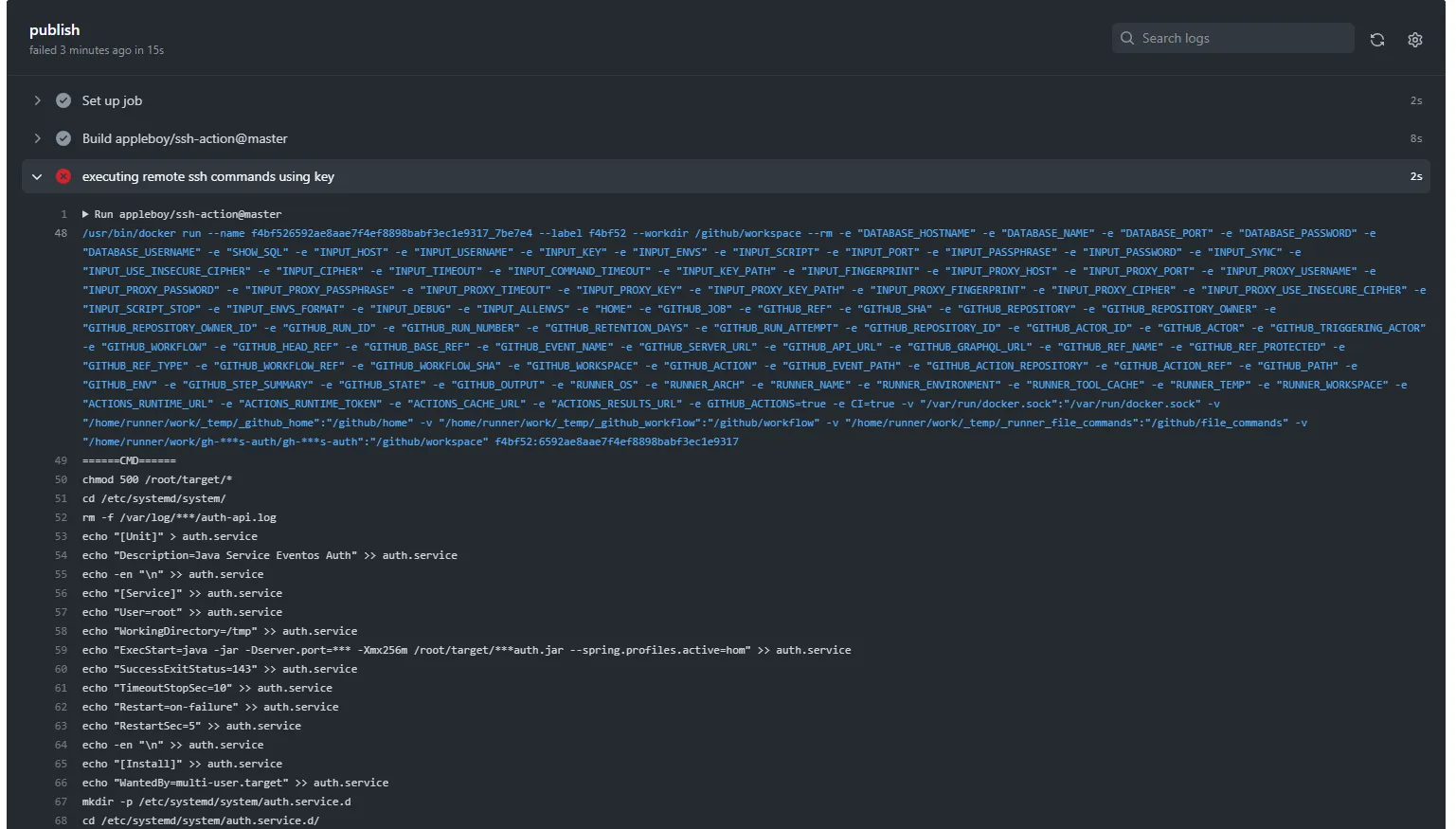
Task: Click line number 50 of chmod command
Action: [x=61, y=479]
